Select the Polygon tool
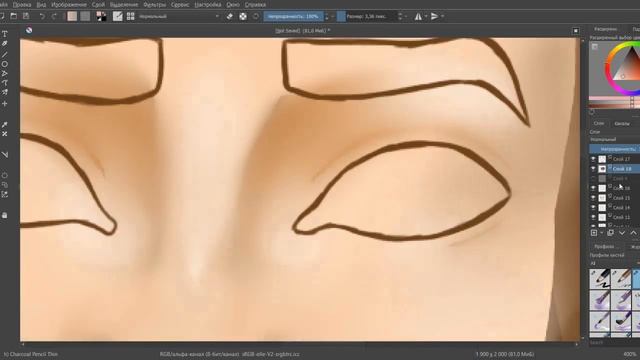 [4, 74]
